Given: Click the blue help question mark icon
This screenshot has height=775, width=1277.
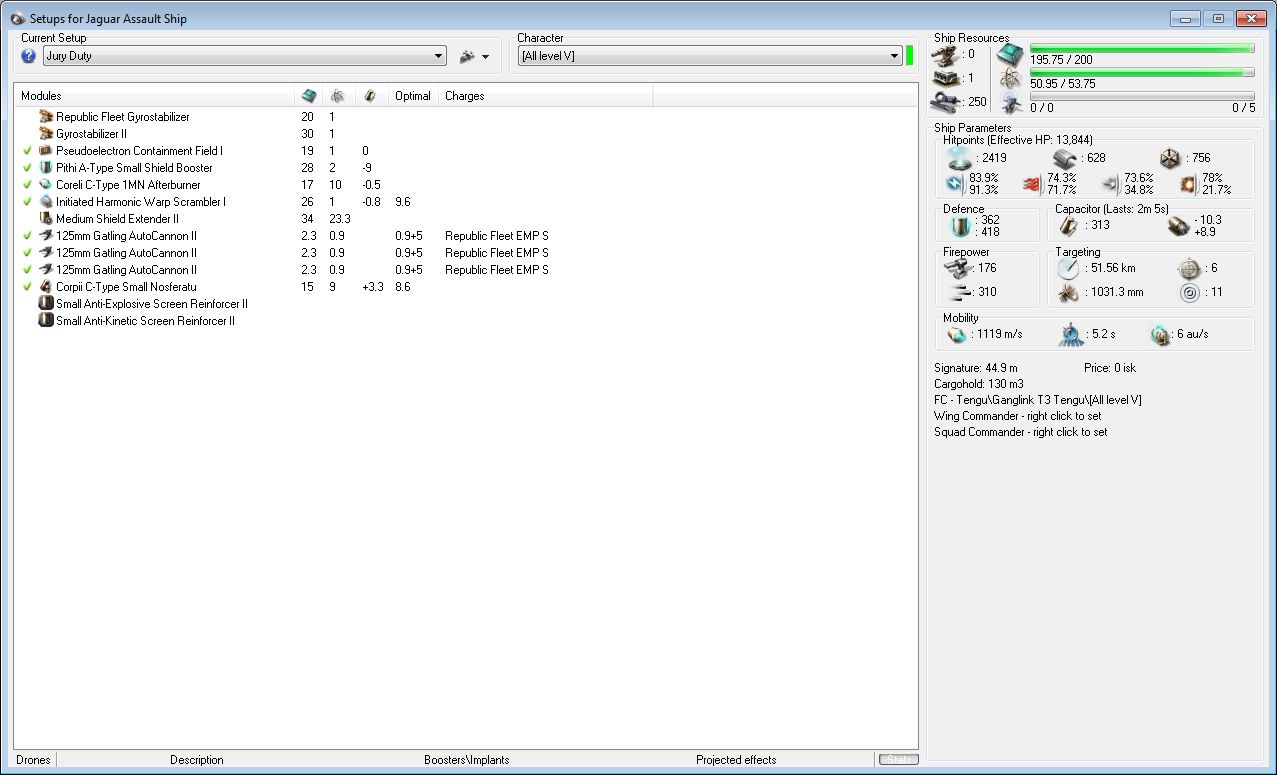Looking at the screenshot, I should point(28,56).
